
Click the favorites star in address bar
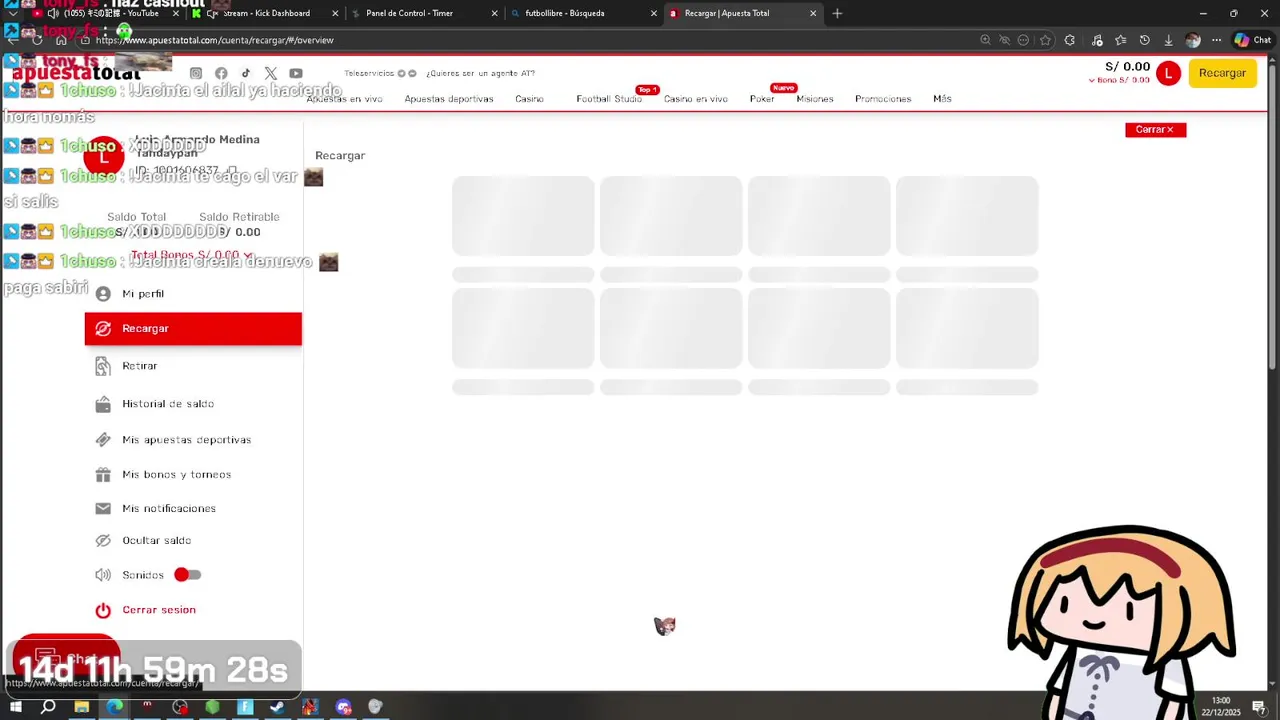point(1045,40)
